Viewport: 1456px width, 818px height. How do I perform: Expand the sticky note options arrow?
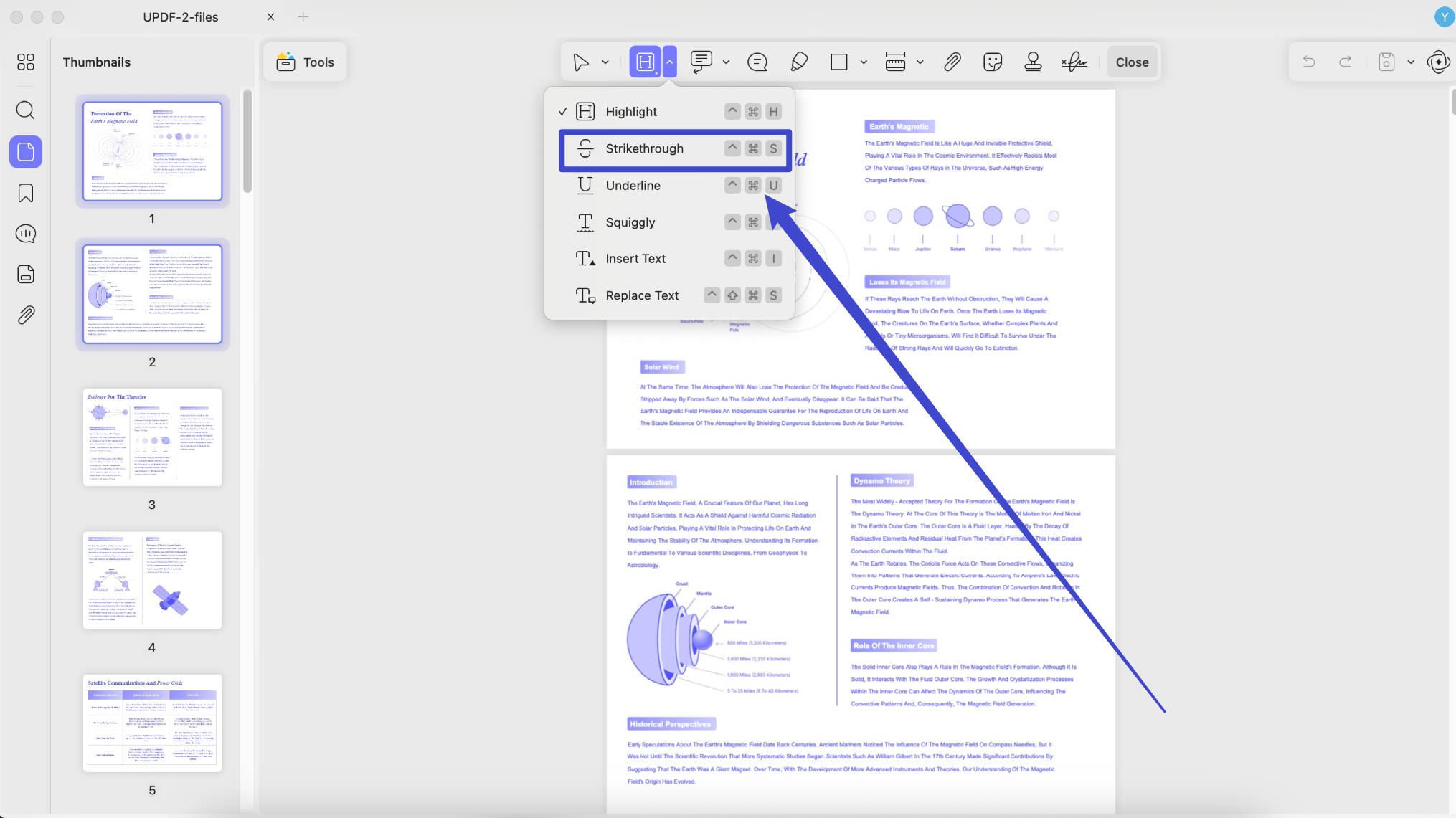[x=726, y=62]
